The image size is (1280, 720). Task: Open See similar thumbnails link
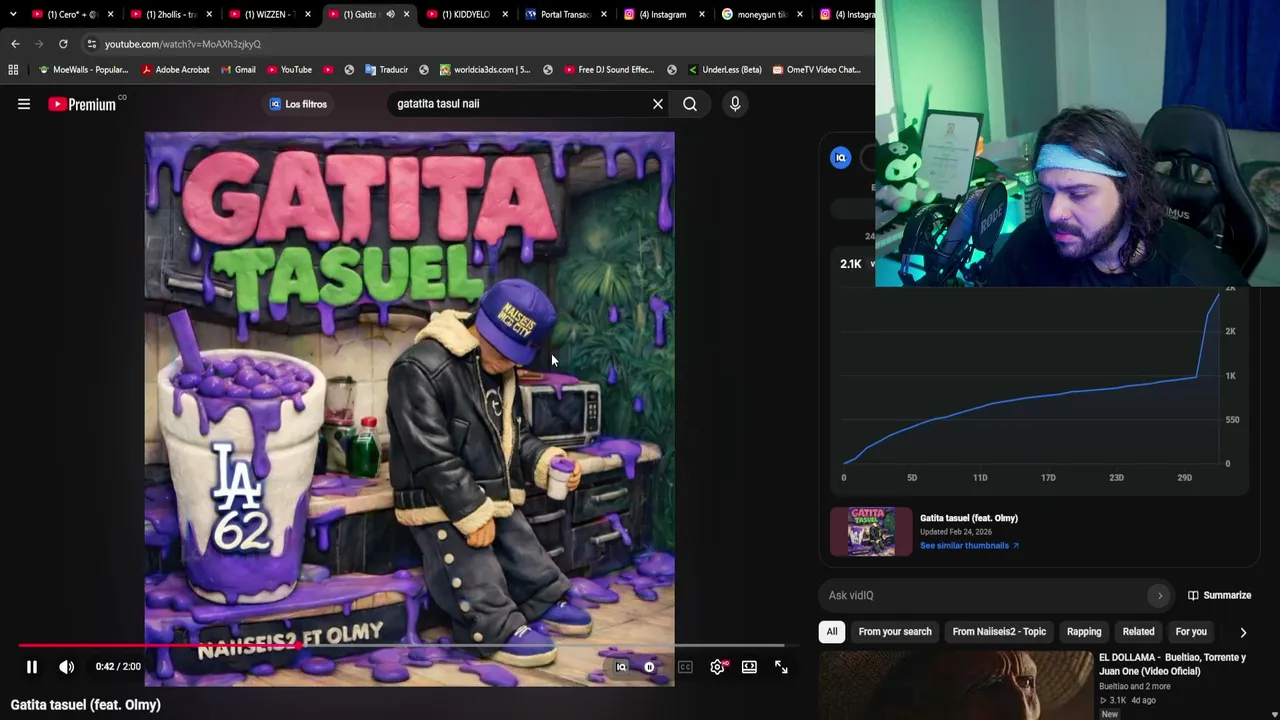[x=969, y=546]
